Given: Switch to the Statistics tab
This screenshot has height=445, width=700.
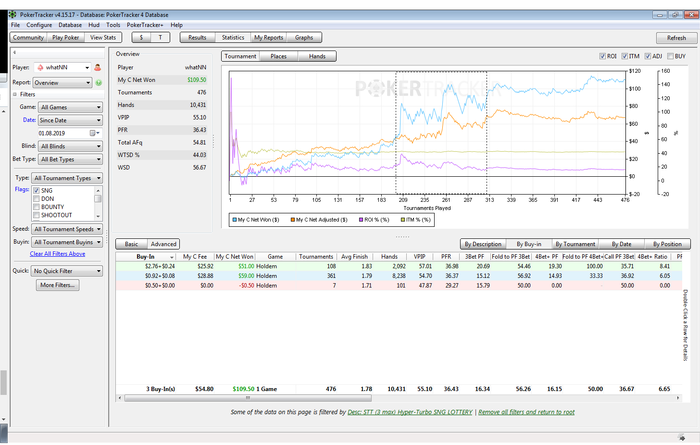Looking at the screenshot, I should tap(233, 37).
